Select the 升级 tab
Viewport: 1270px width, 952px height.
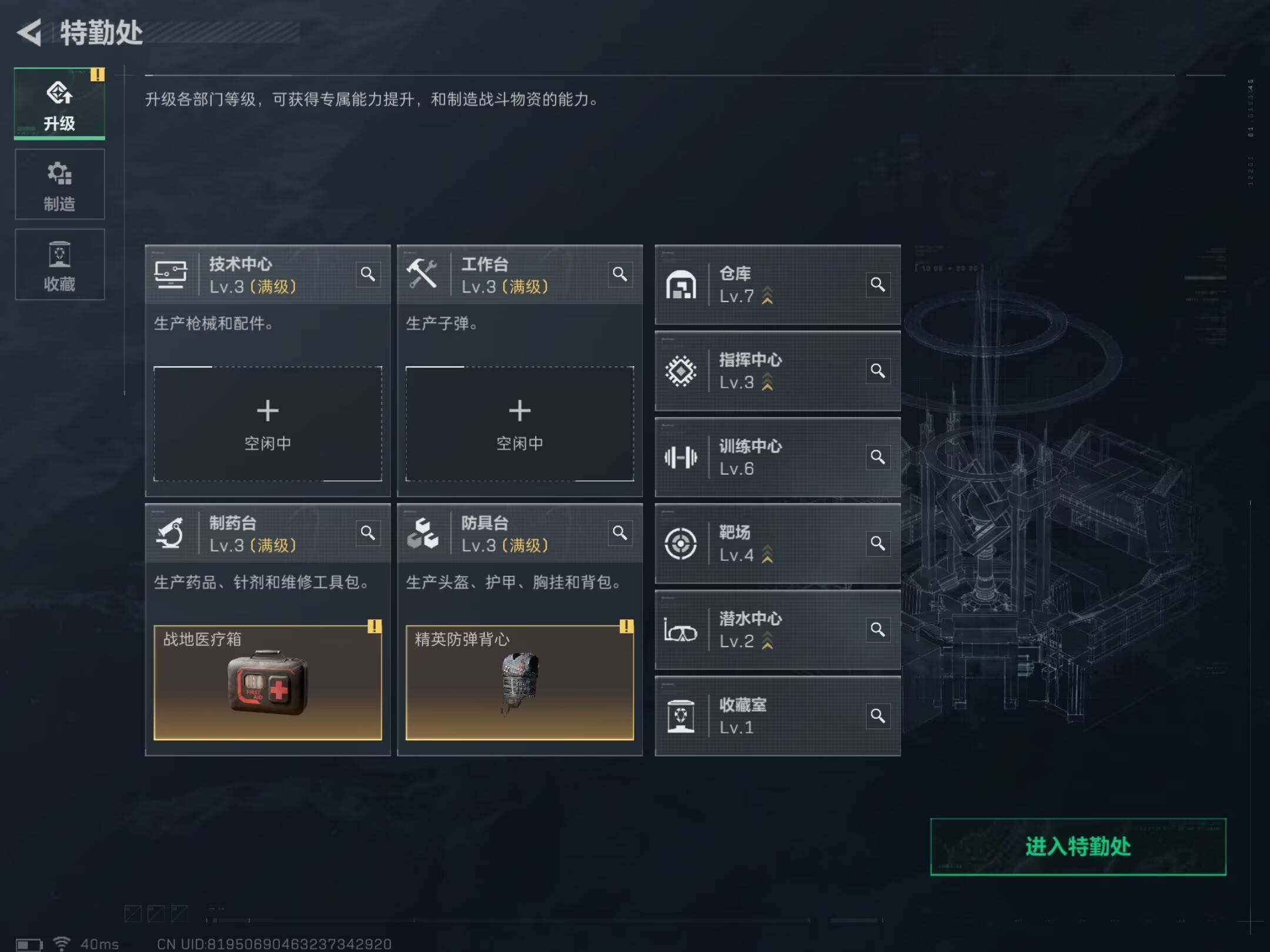point(60,104)
